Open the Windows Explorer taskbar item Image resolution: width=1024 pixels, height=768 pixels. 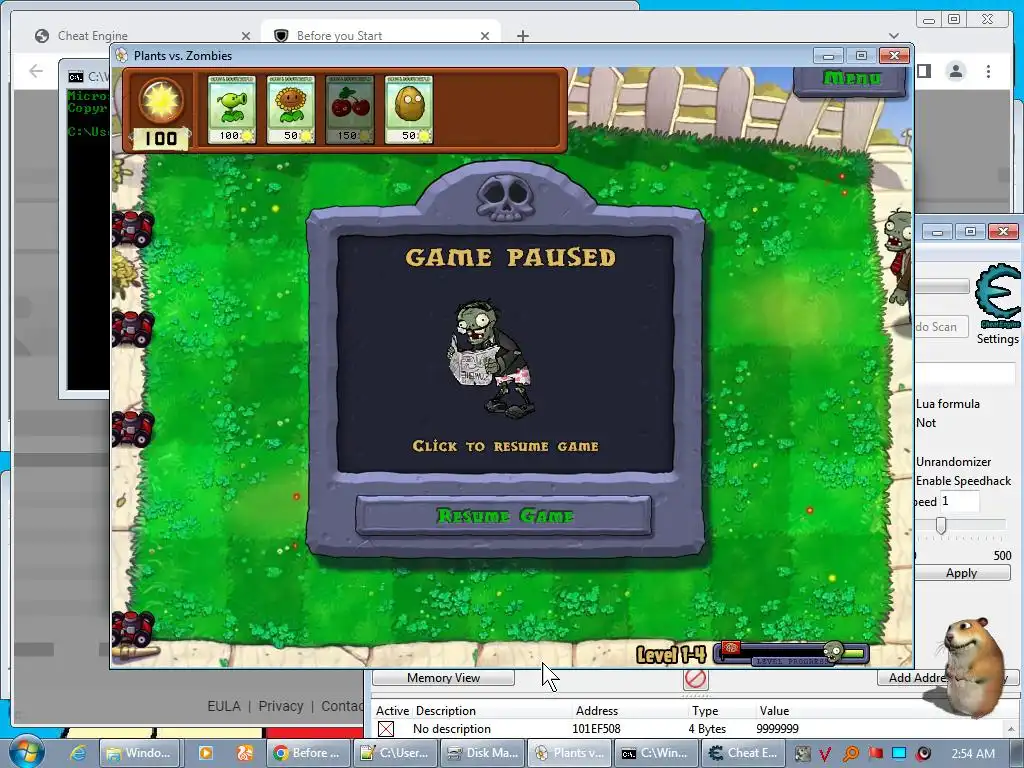140,753
